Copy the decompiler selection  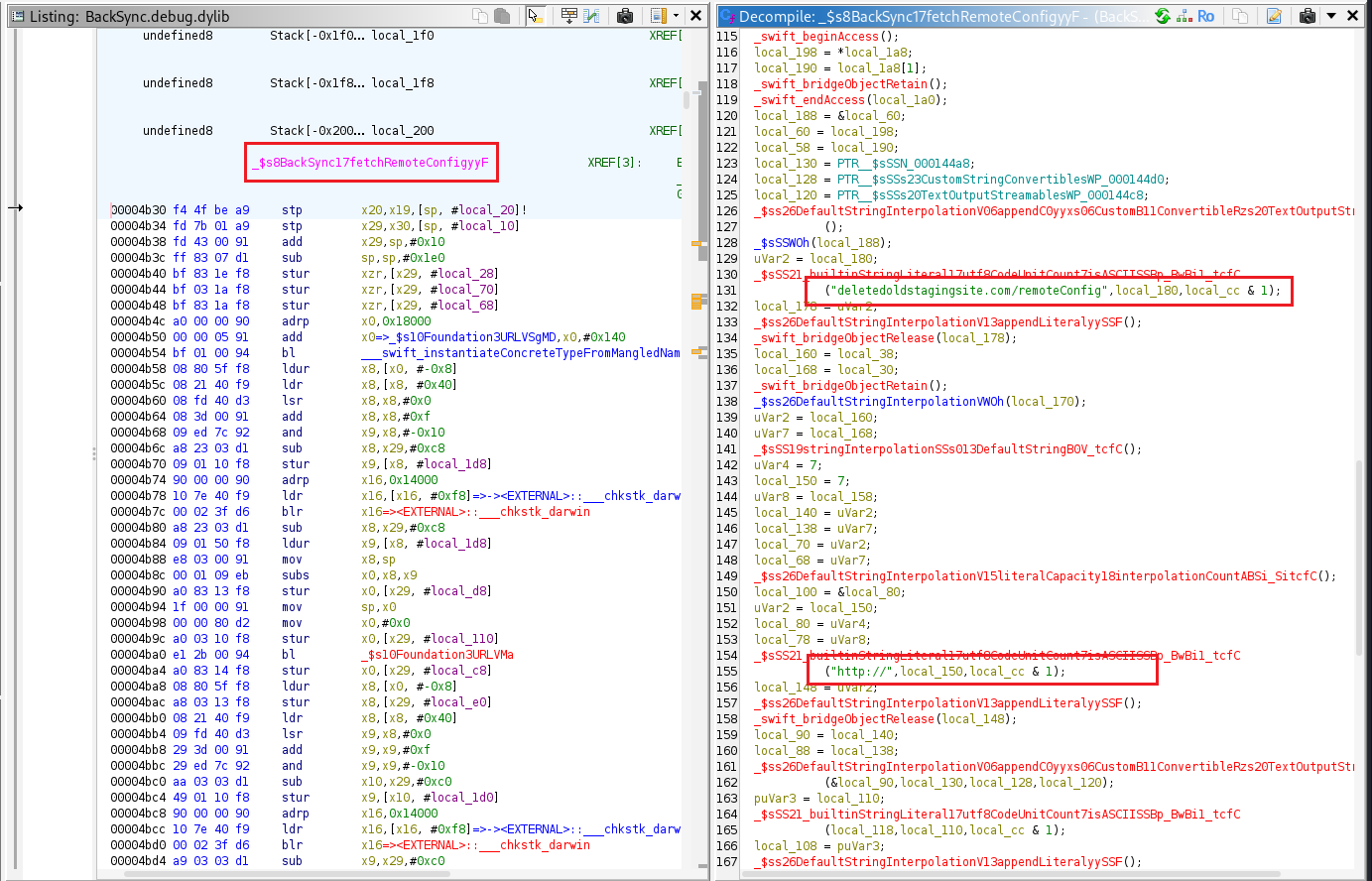tap(1240, 16)
